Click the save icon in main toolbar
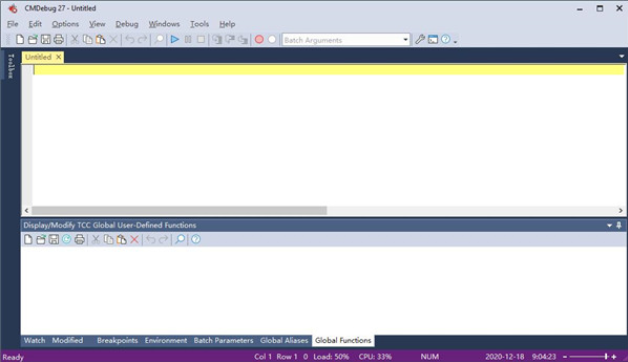Screen dimensions: 628x362 pos(46,39)
